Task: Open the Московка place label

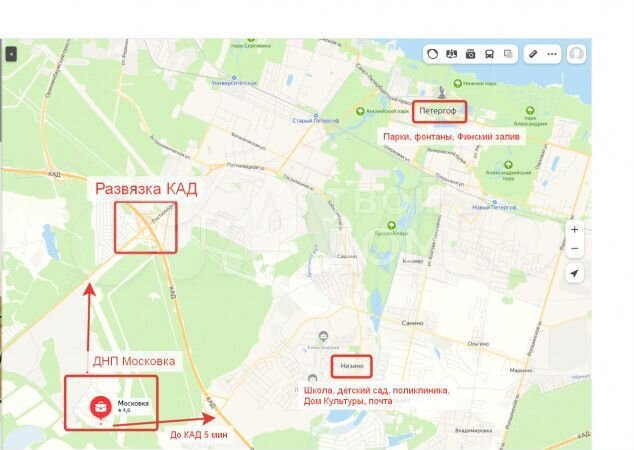Action: tap(133, 404)
